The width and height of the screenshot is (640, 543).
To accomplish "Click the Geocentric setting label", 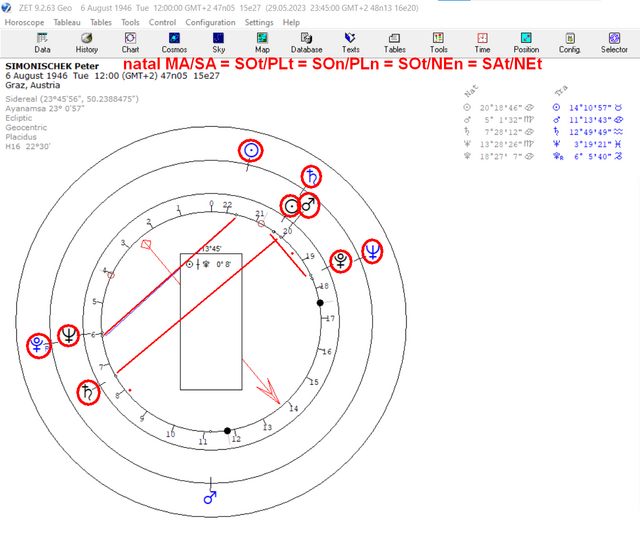I will pyautogui.click(x=26, y=127).
